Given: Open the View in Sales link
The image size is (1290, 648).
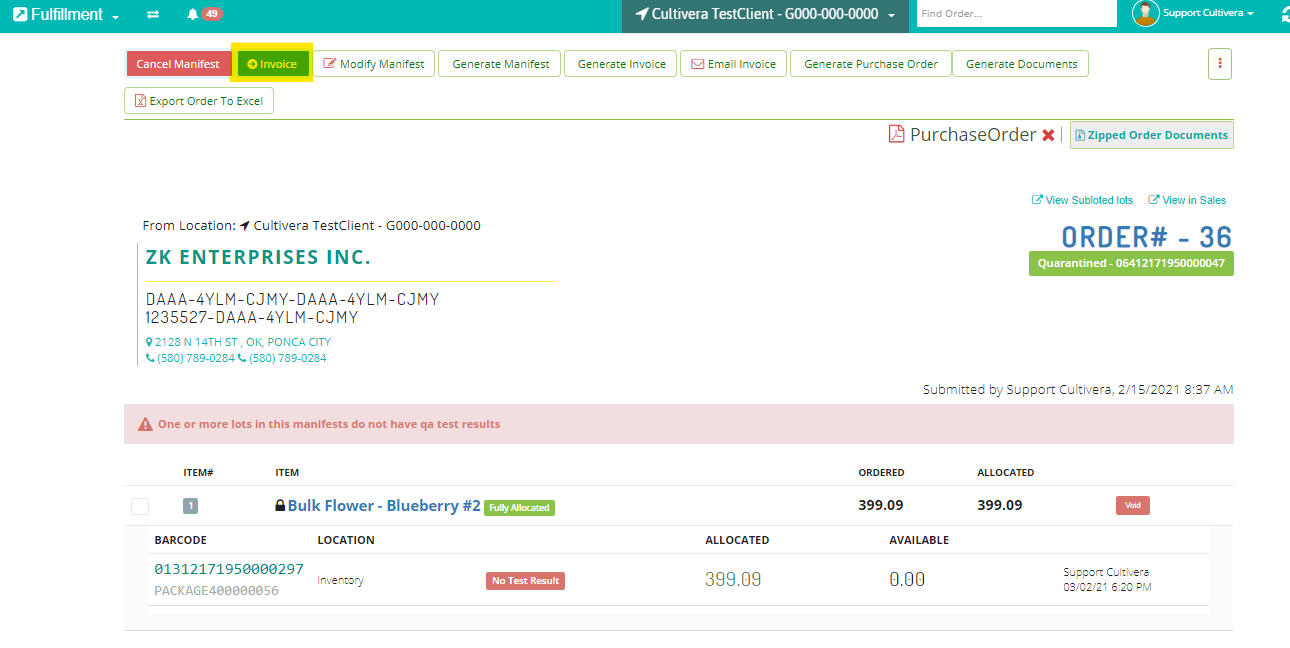Looking at the screenshot, I should (1187, 200).
